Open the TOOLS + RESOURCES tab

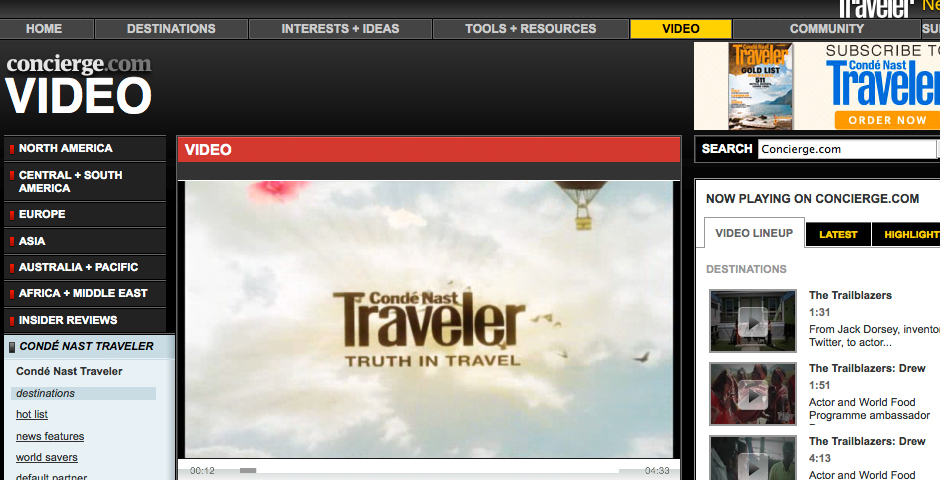click(531, 29)
